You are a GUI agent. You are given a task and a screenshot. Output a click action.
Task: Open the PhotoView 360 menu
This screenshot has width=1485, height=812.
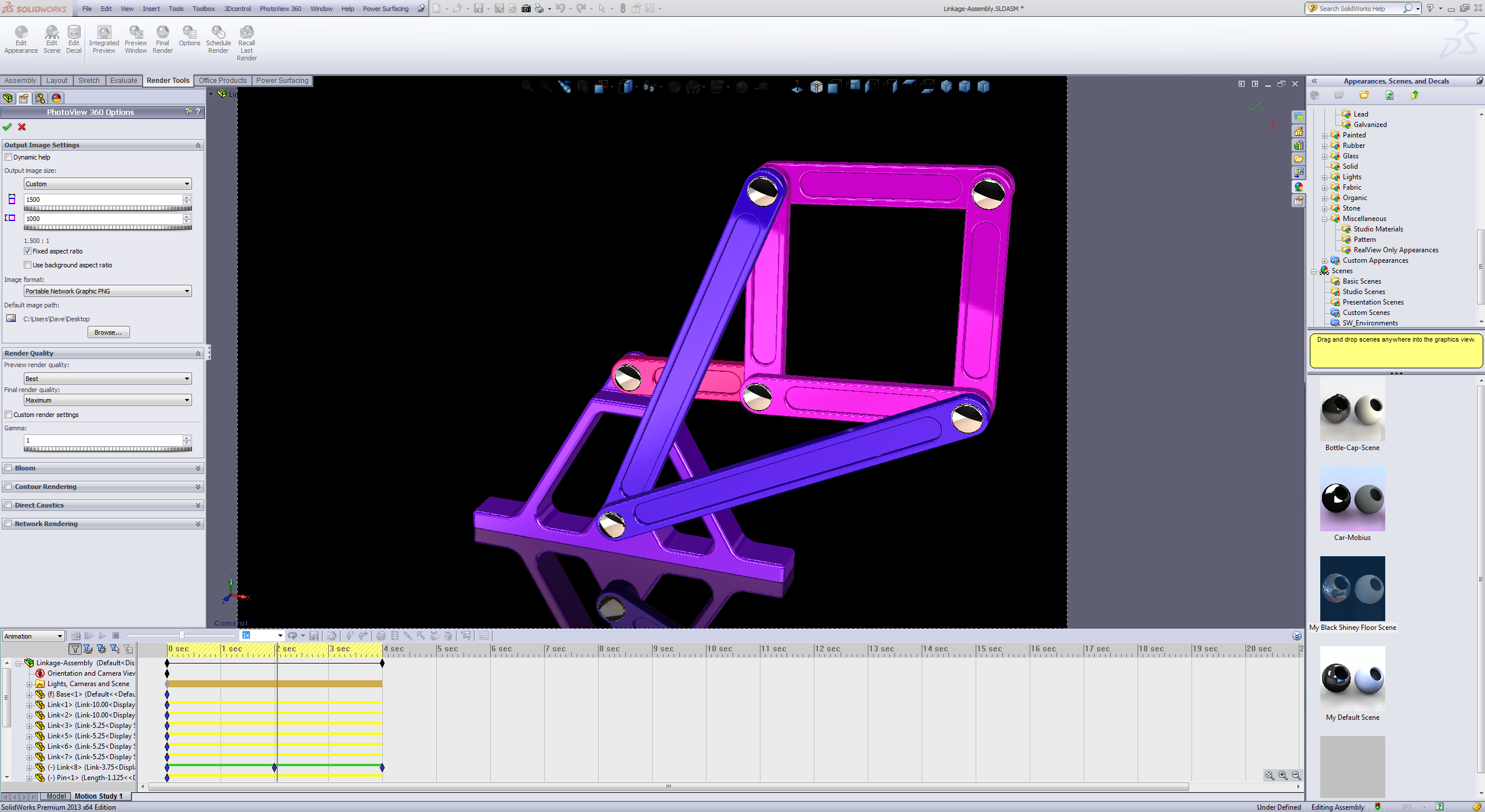click(x=280, y=9)
